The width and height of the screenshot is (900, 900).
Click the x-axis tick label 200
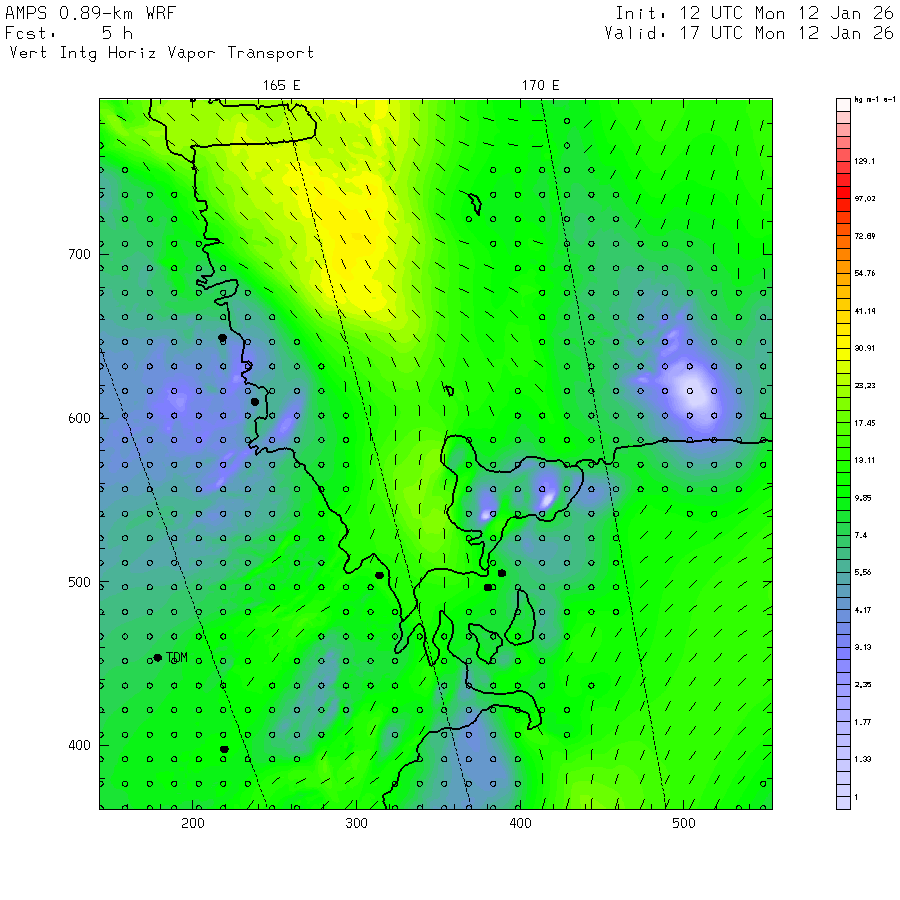pos(193,823)
